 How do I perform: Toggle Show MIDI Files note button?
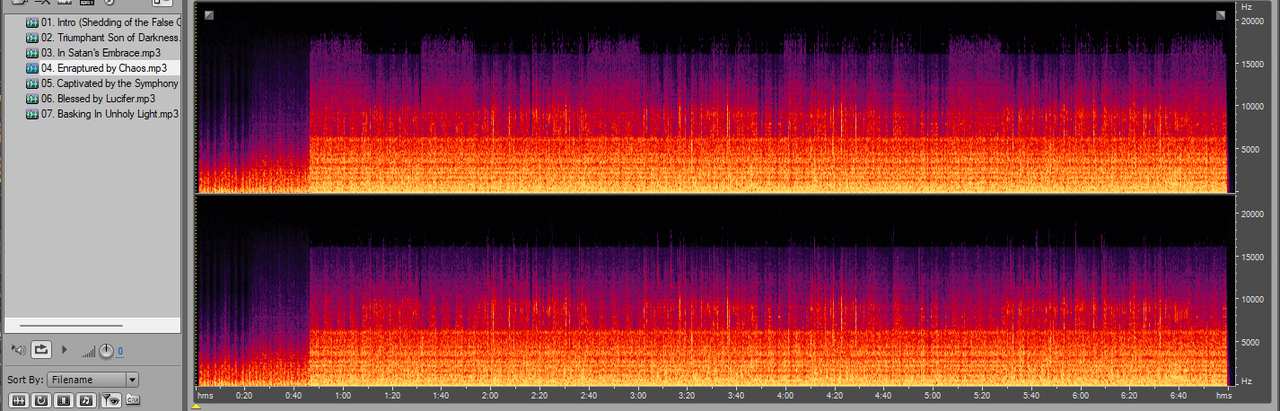87,400
